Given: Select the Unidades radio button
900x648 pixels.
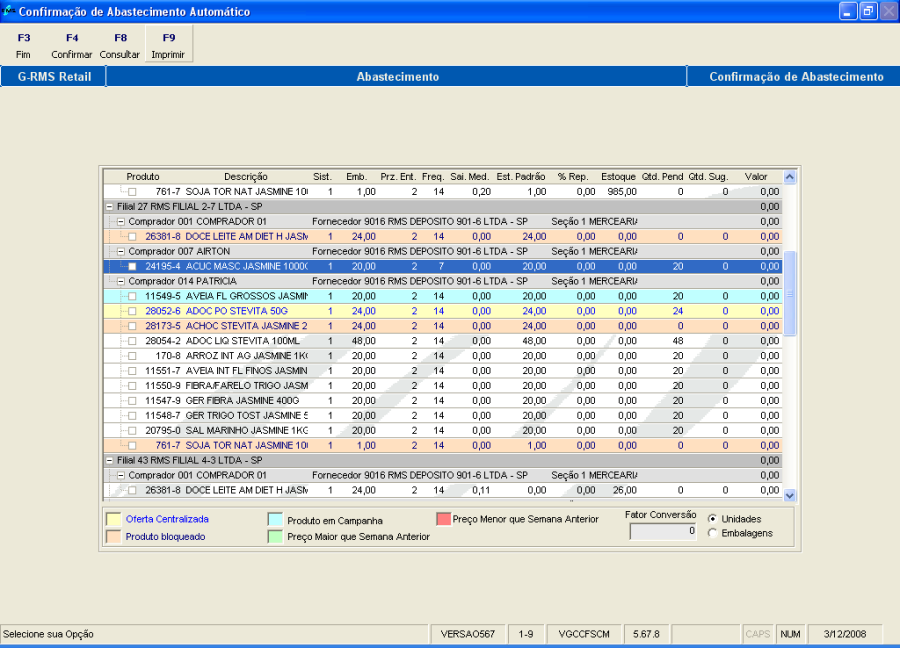Looking at the screenshot, I should click(x=712, y=519).
